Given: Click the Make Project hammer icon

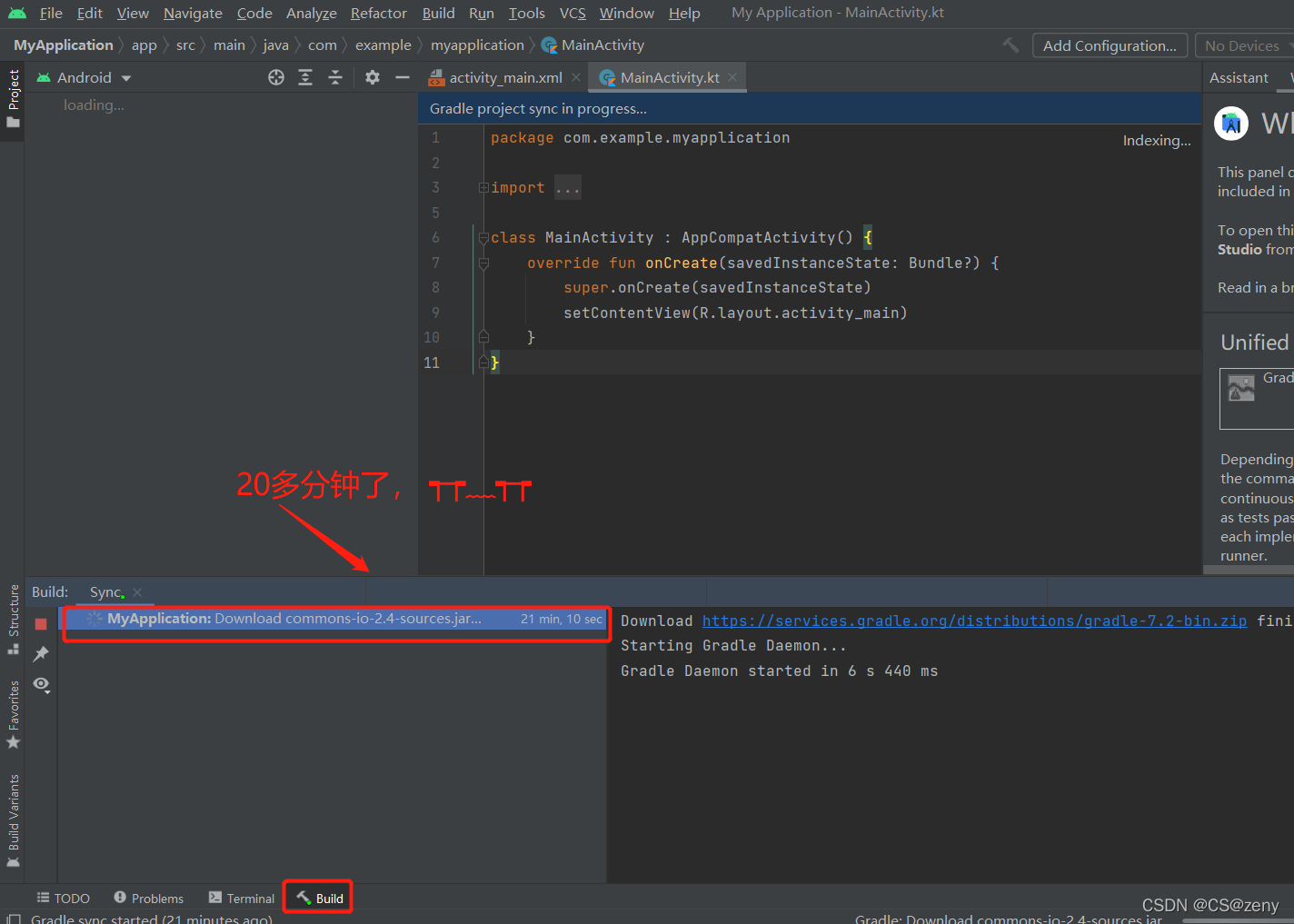Looking at the screenshot, I should (1010, 45).
